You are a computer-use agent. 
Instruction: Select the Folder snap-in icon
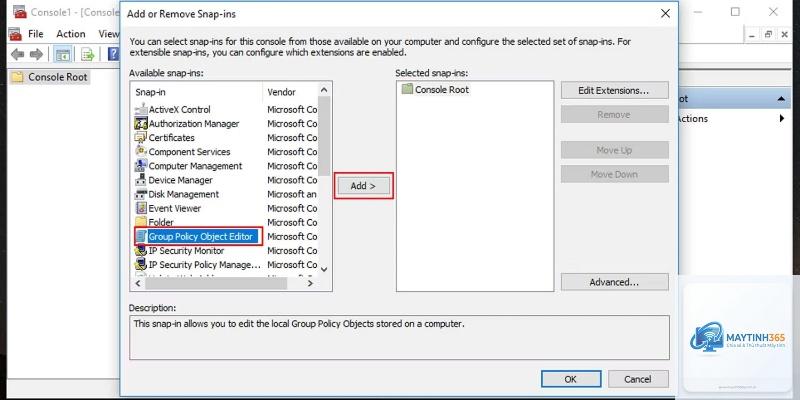point(141,222)
